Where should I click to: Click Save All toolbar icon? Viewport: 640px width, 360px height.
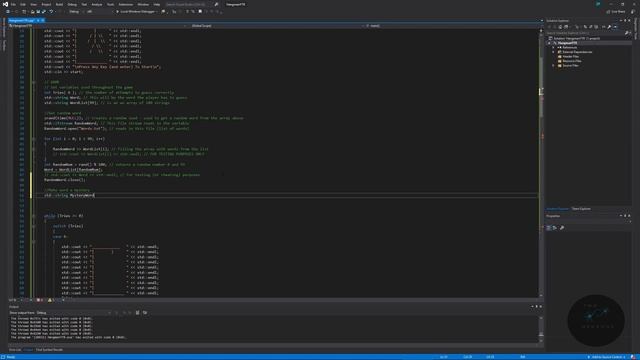44,12
